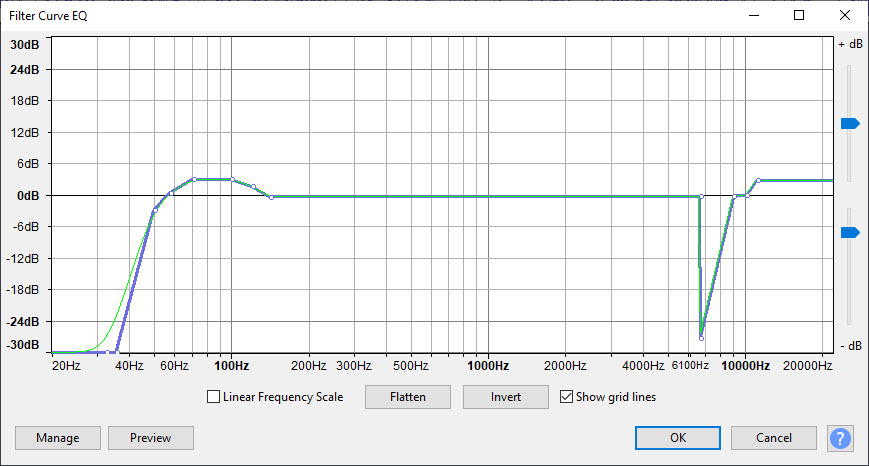
Task: Select the curve point at 100Hz peak
Action: pos(232,180)
